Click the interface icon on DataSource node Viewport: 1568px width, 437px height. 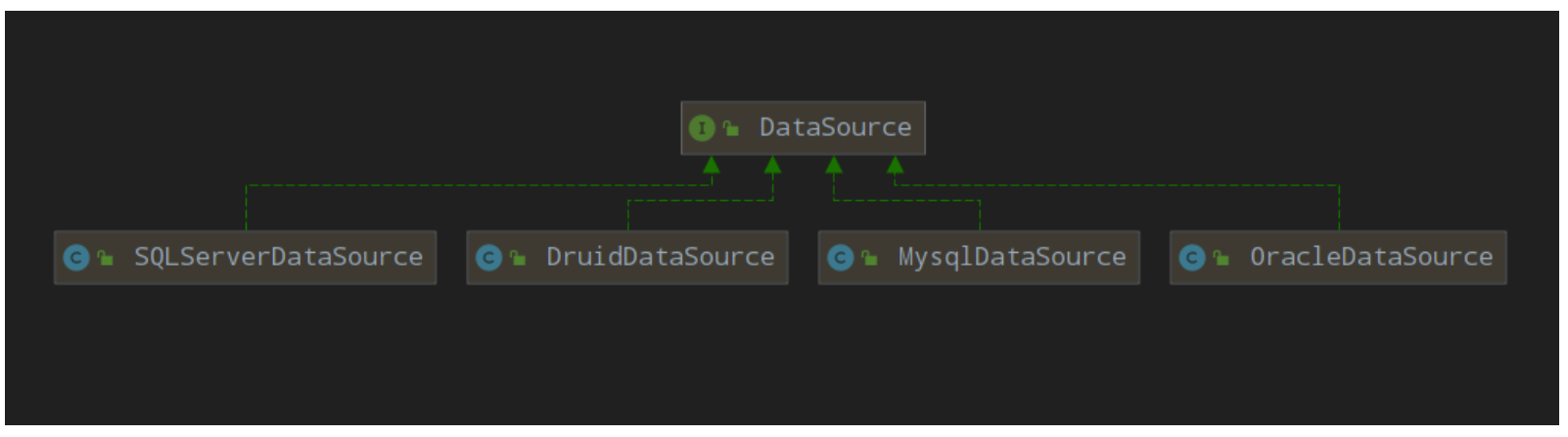coord(702,128)
